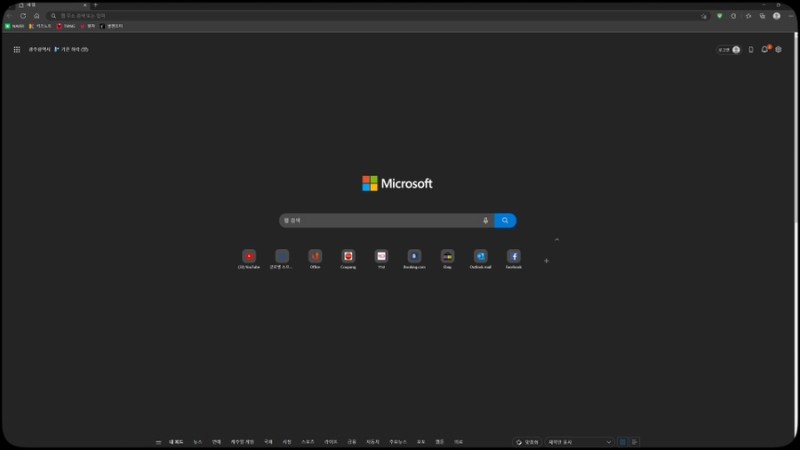Open the browser profile avatar

(x=777, y=16)
